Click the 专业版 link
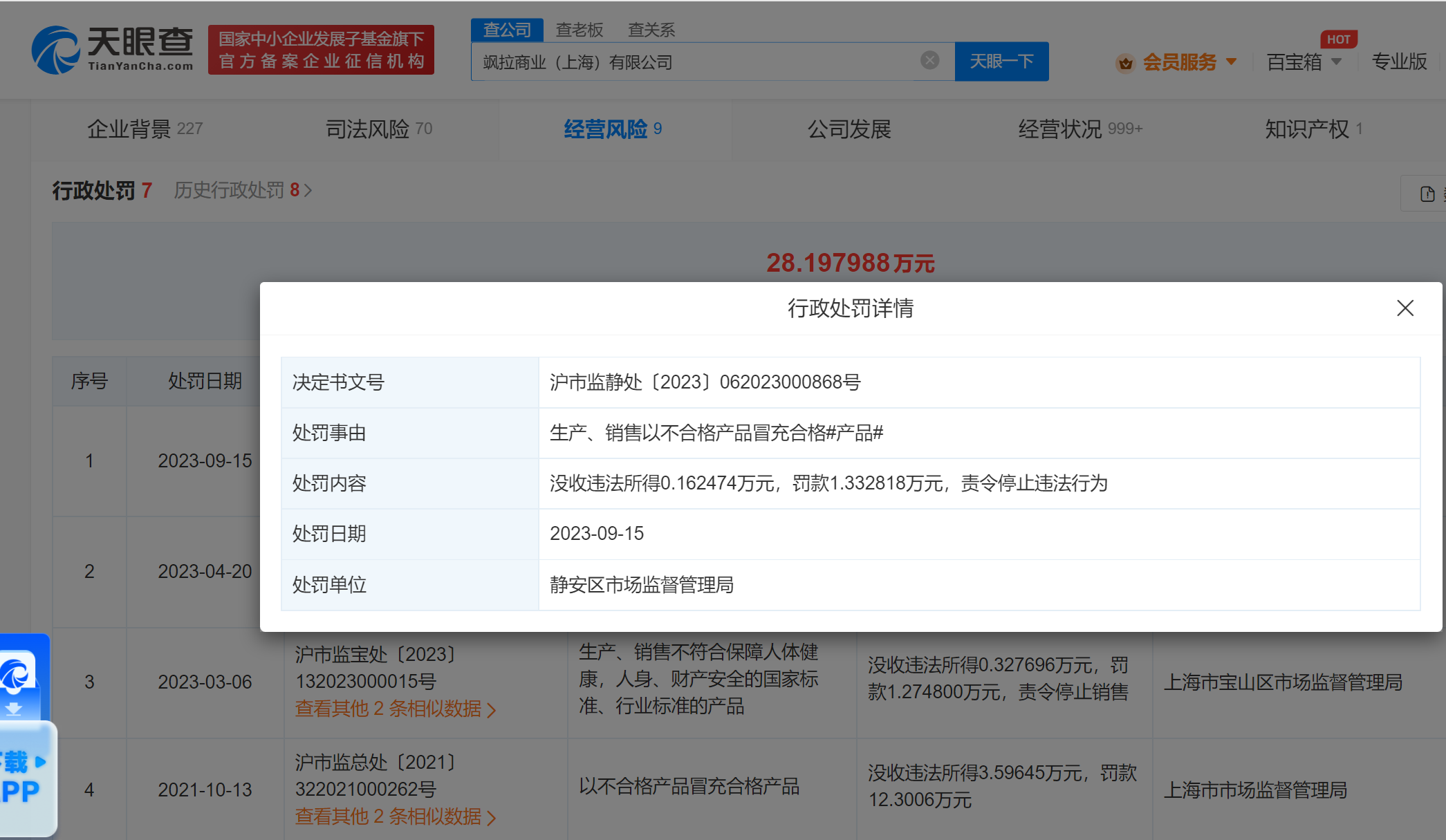1446x840 pixels. (x=1399, y=62)
